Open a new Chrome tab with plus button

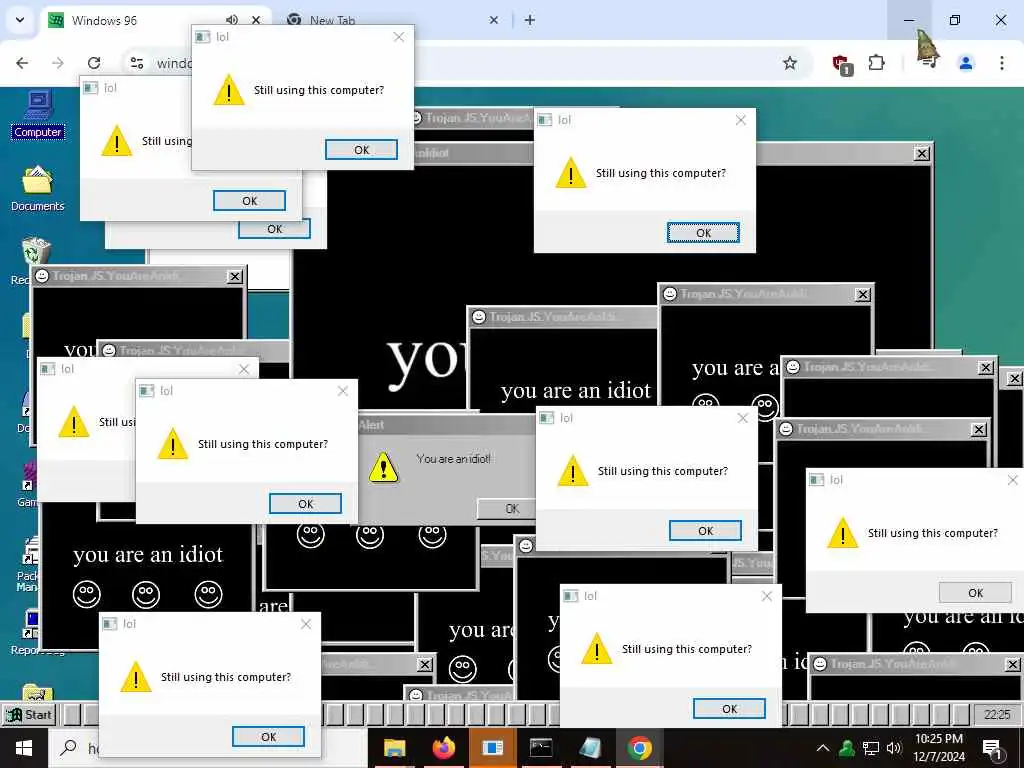[530, 20]
